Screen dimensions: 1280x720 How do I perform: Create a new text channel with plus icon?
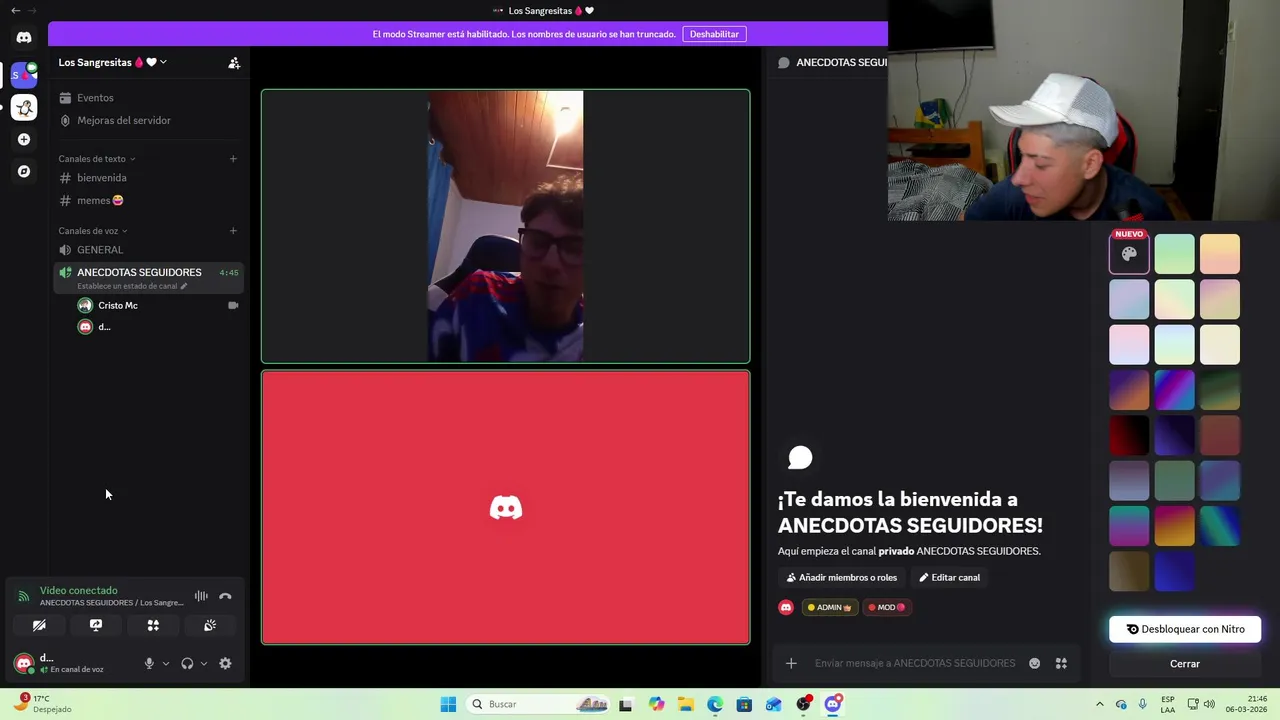(233, 158)
